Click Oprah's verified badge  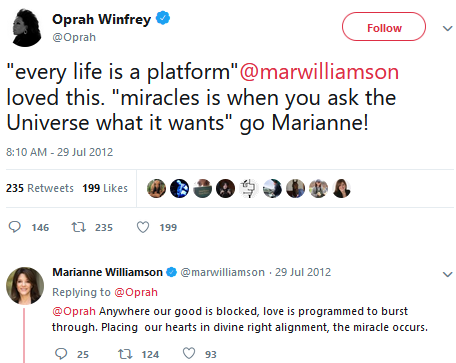pyautogui.click(x=163, y=18)
